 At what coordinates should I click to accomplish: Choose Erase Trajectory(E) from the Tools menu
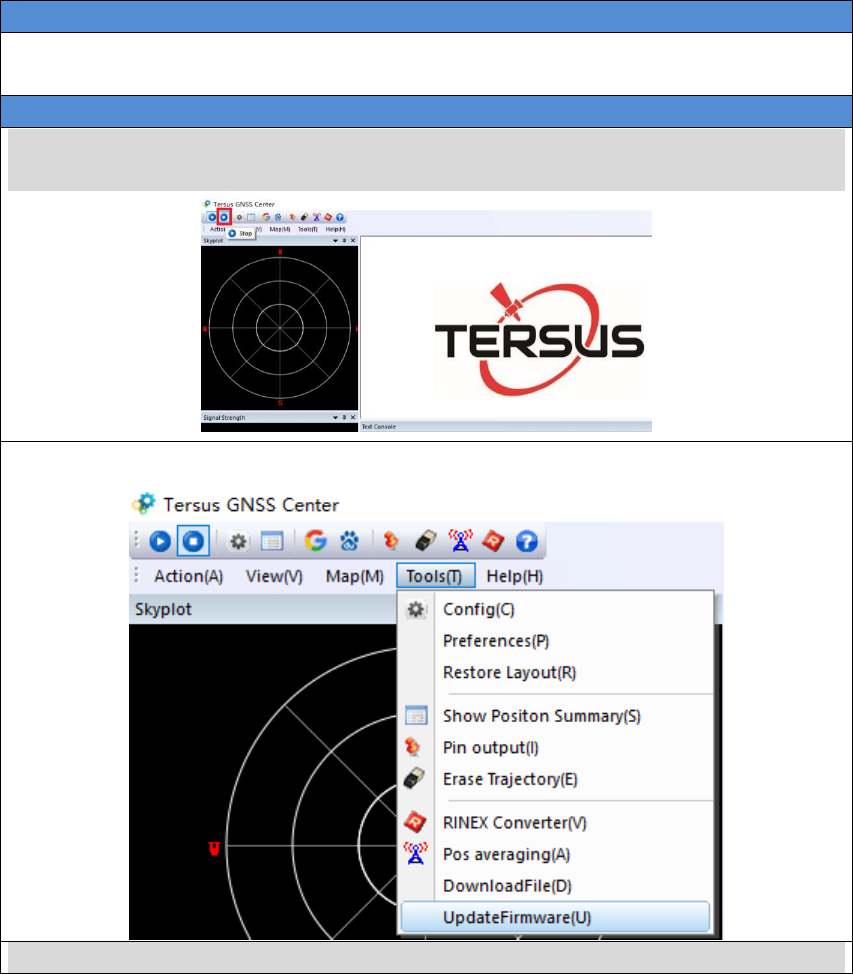(x=556, y=780)
